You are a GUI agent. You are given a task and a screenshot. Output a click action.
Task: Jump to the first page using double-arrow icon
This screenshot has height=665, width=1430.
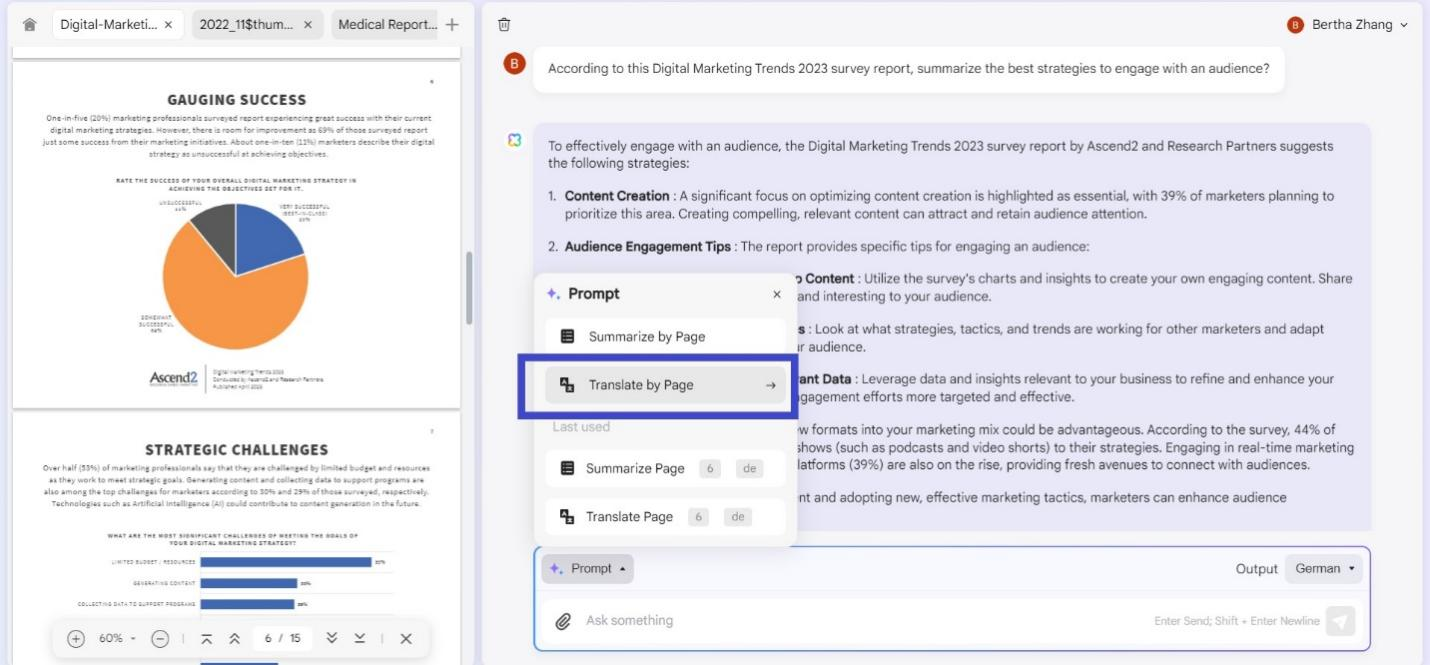click(208, 638)
